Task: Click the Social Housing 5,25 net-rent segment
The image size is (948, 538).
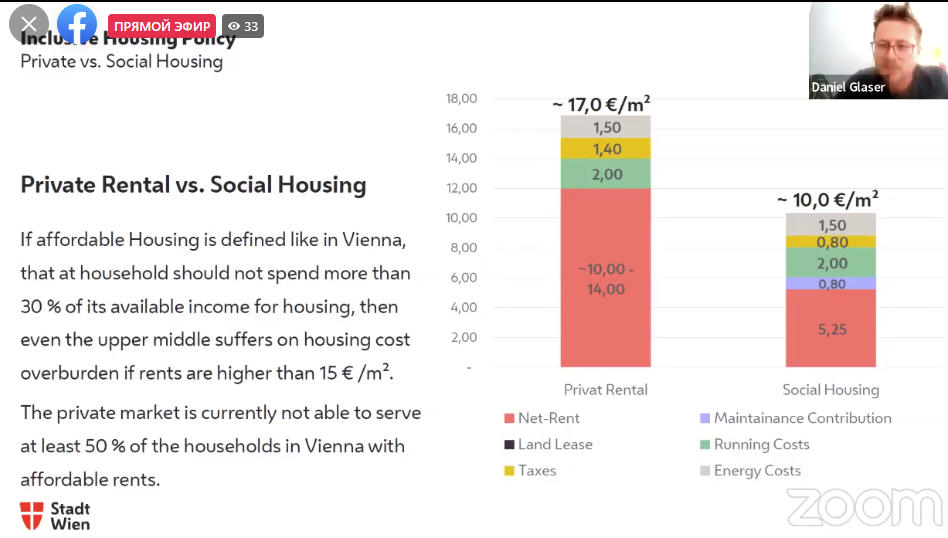Action: click(830, 329)
